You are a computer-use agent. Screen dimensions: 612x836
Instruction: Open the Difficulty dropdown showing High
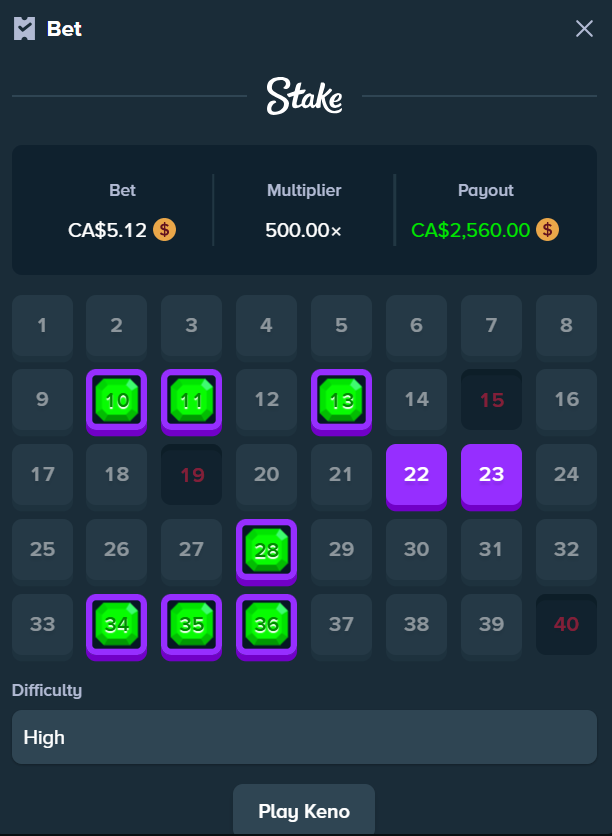[305, 738]
